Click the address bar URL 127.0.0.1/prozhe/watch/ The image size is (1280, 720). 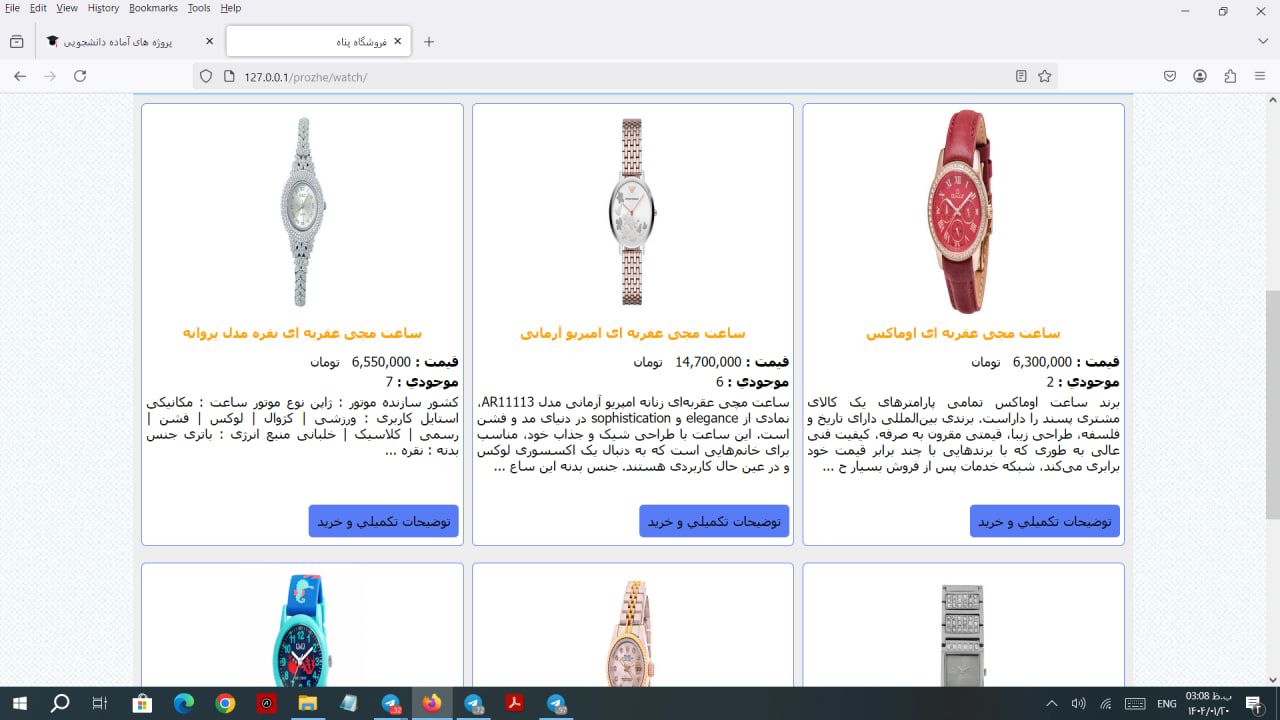click(305, 77)
